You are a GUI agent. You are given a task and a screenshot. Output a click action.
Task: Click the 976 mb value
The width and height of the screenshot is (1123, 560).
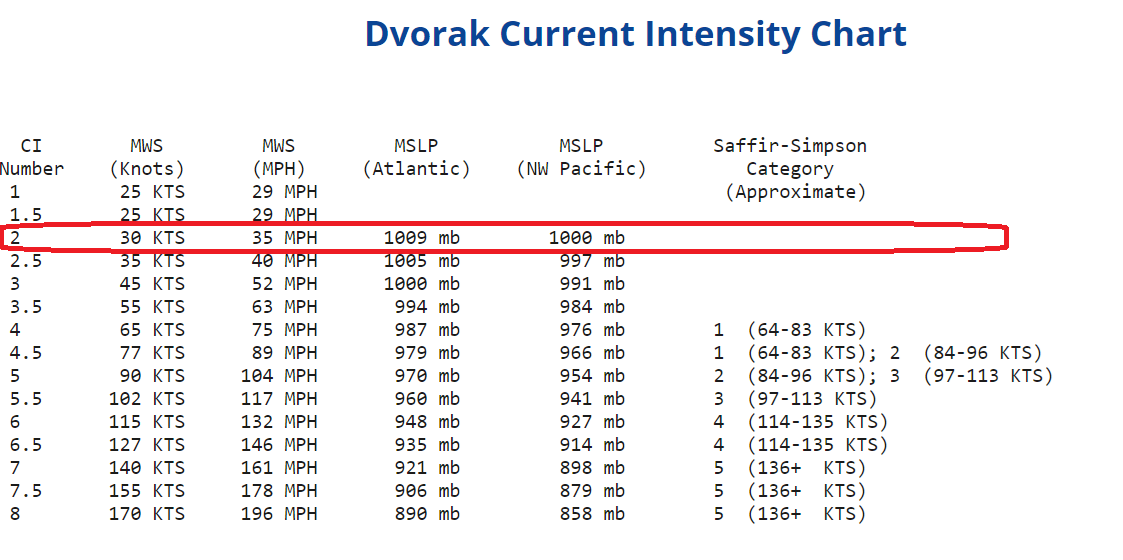(x=592, y=330)
